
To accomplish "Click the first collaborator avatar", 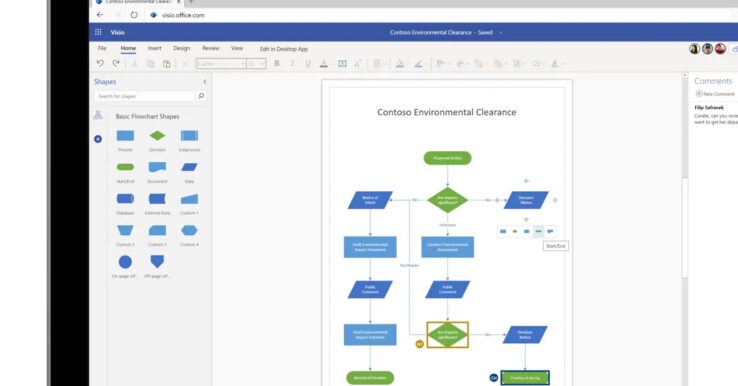I will (x=694, y=48).
